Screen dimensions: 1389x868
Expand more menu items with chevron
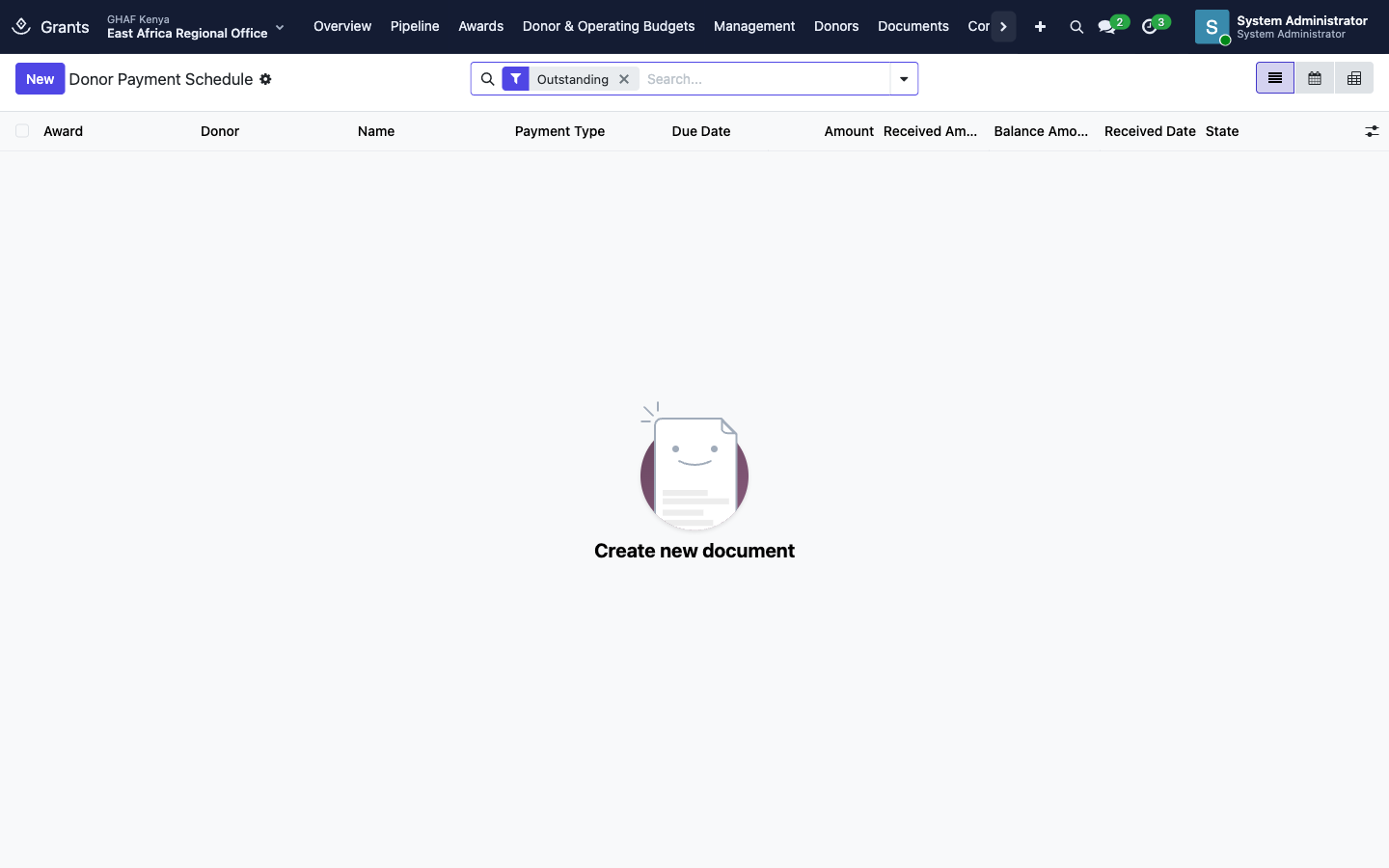click(x=1003, y=27)
